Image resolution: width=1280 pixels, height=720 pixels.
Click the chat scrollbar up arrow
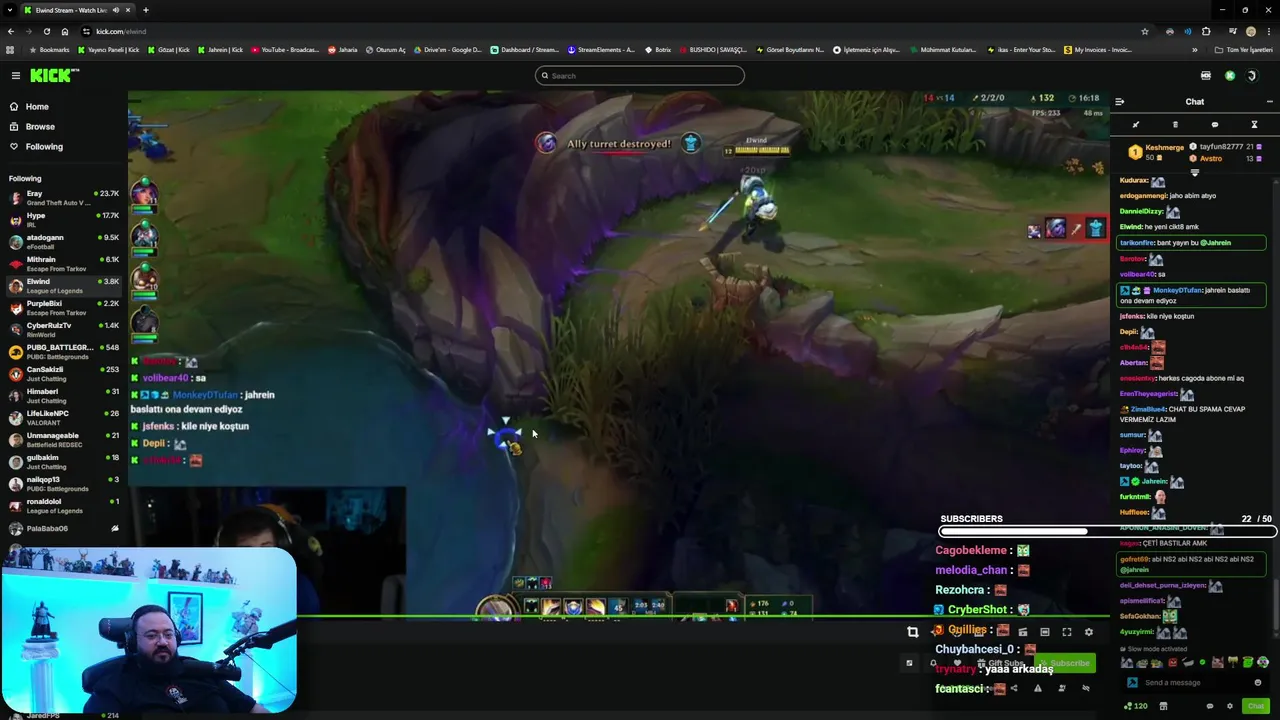[1274, 180]
